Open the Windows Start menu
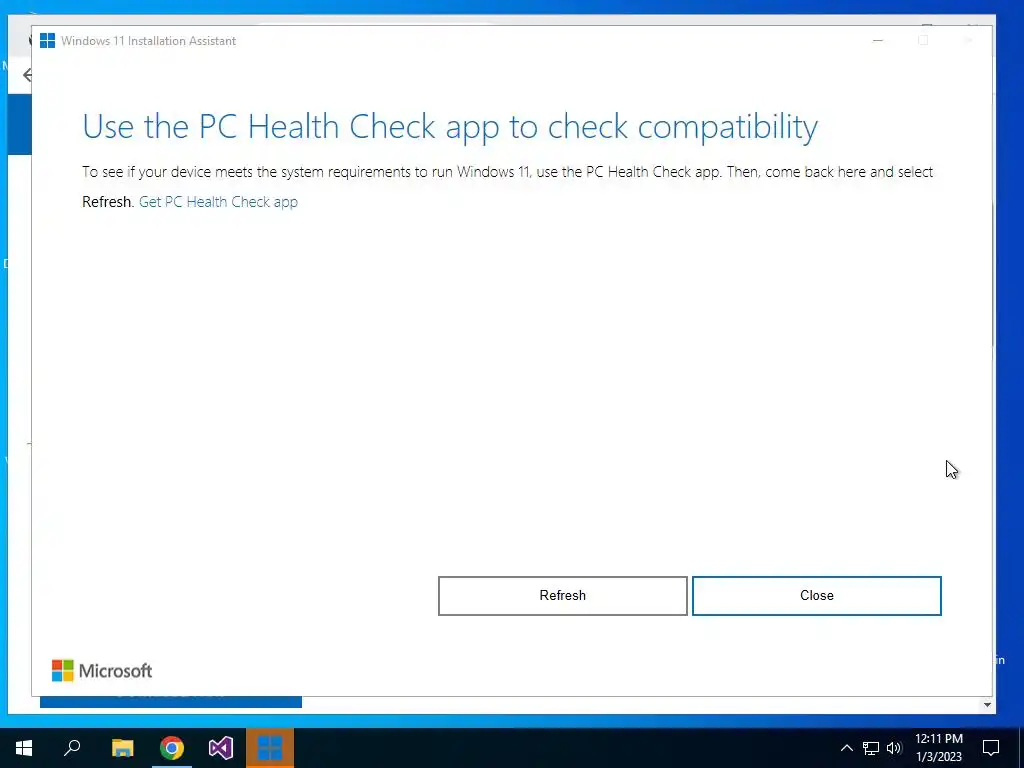 pyautogui.click(x=24, y=748)
